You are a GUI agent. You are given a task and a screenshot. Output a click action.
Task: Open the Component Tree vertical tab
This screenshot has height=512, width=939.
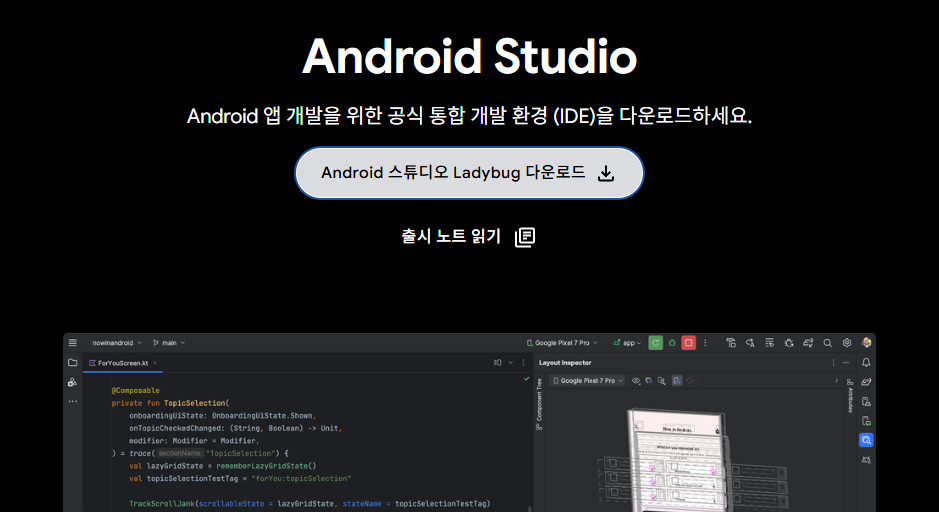point(539,404)
